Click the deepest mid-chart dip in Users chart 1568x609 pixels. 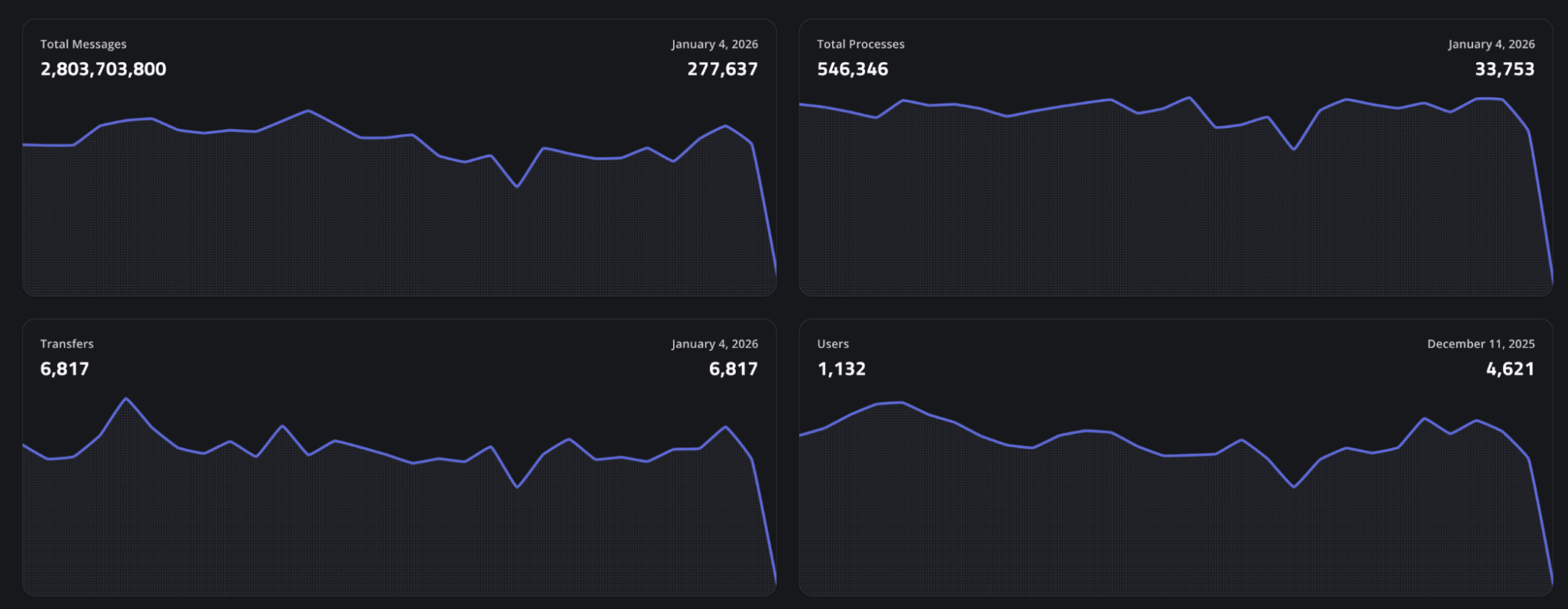[x=1293, y=487]
